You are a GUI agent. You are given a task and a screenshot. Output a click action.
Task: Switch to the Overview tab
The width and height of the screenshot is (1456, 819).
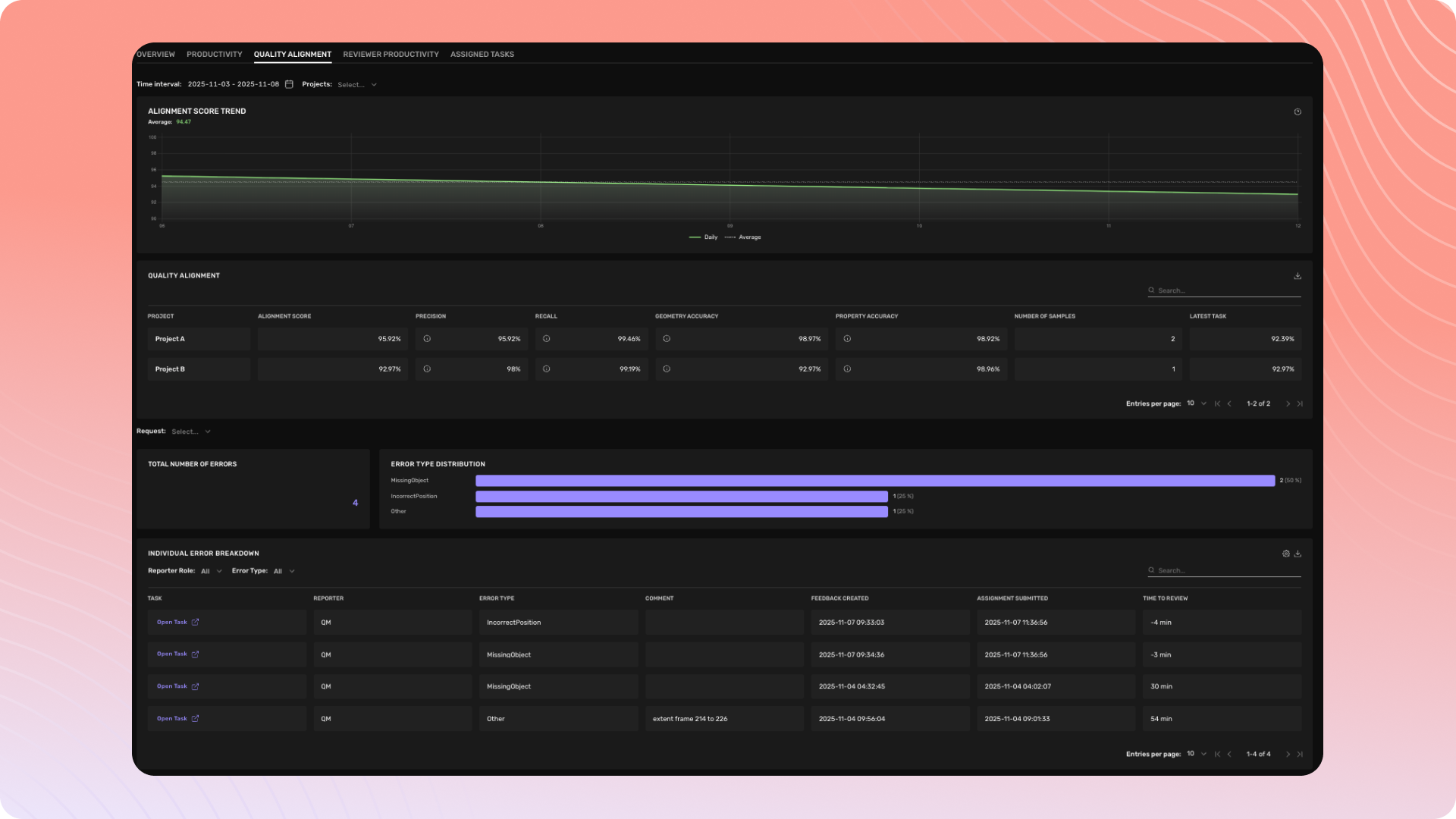coord(155,54)
